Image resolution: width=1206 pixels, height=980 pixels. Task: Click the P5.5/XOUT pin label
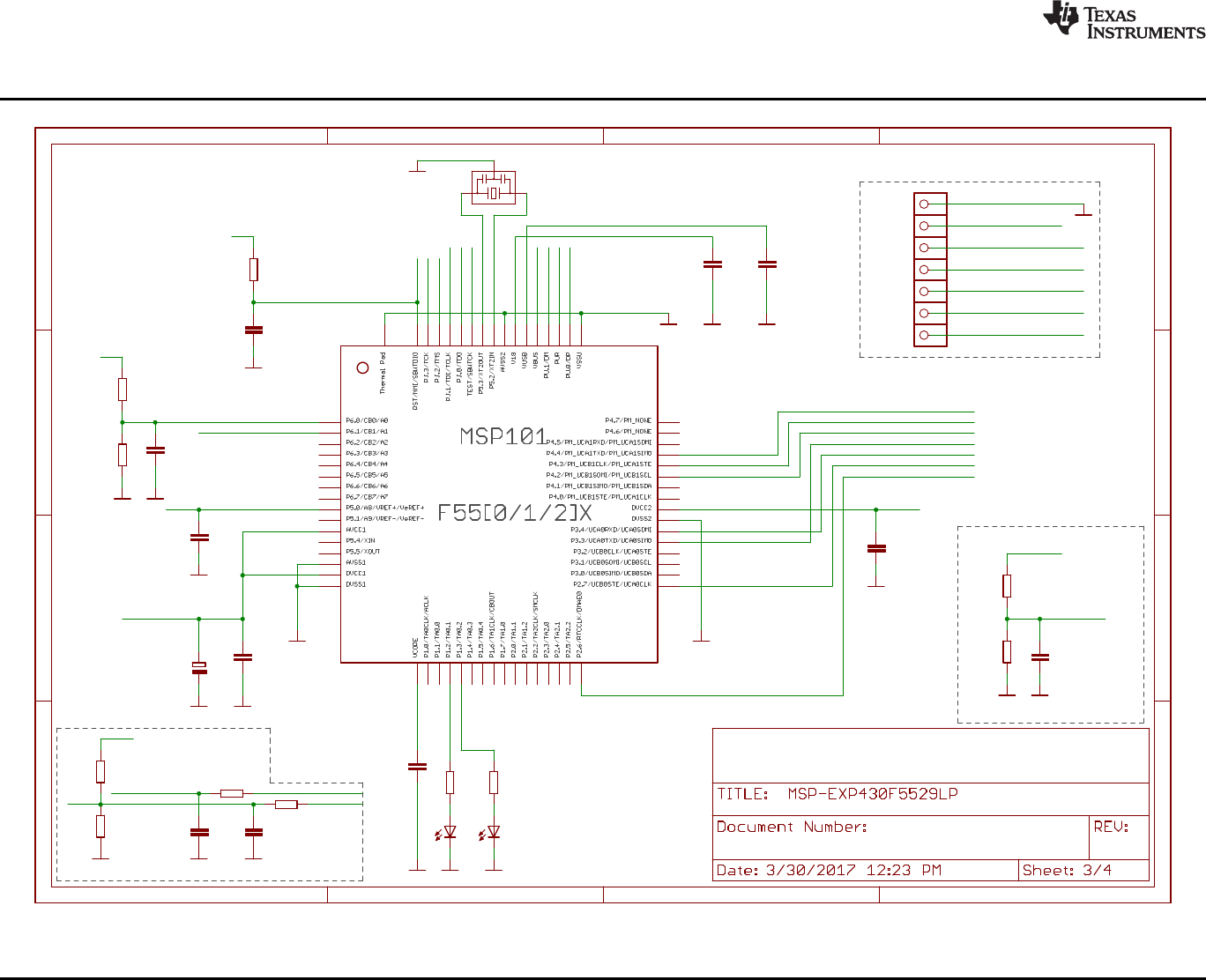pyautogui.click(x=363, y=552)
